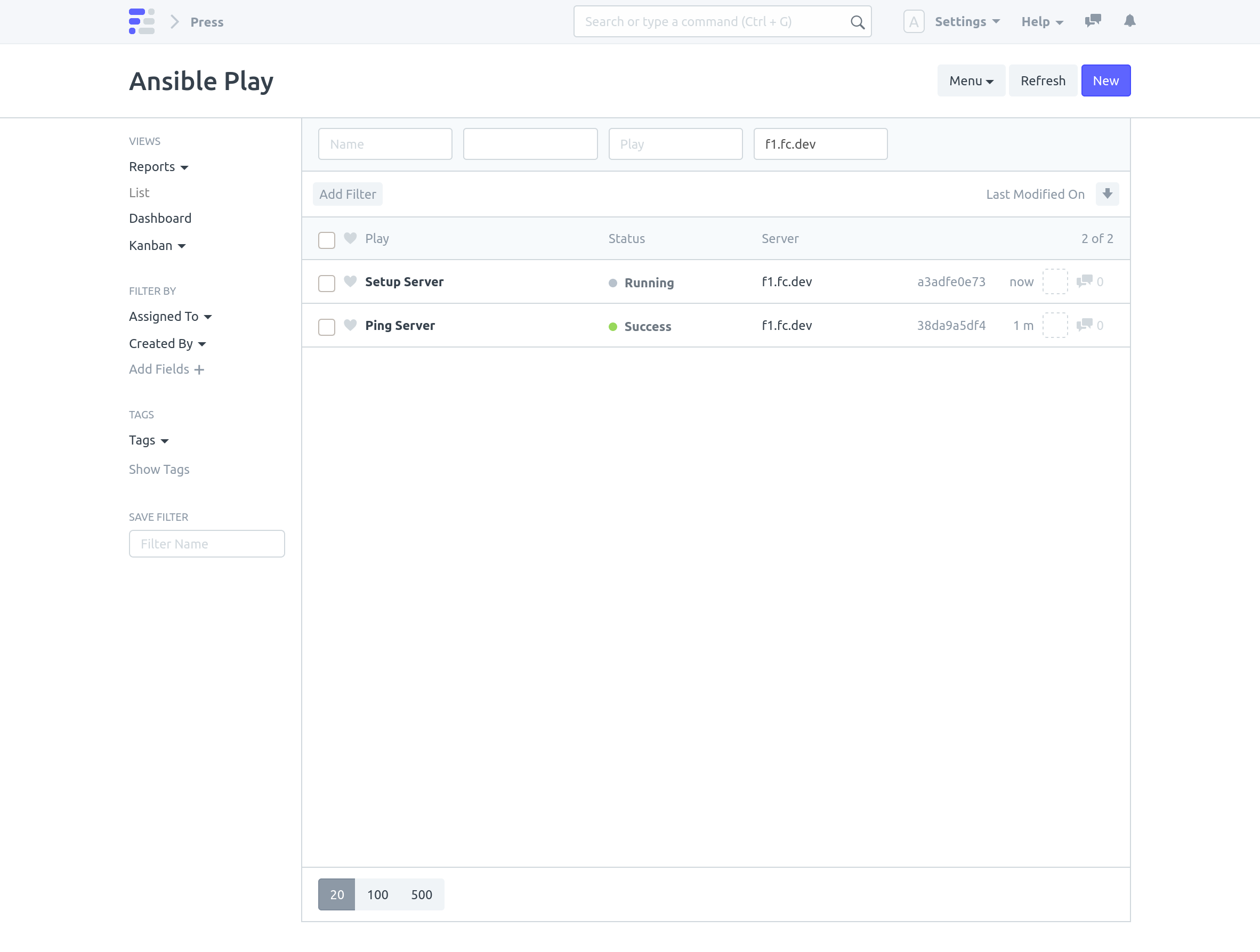Open comments on the Ping Server row

click(1086, 325)
